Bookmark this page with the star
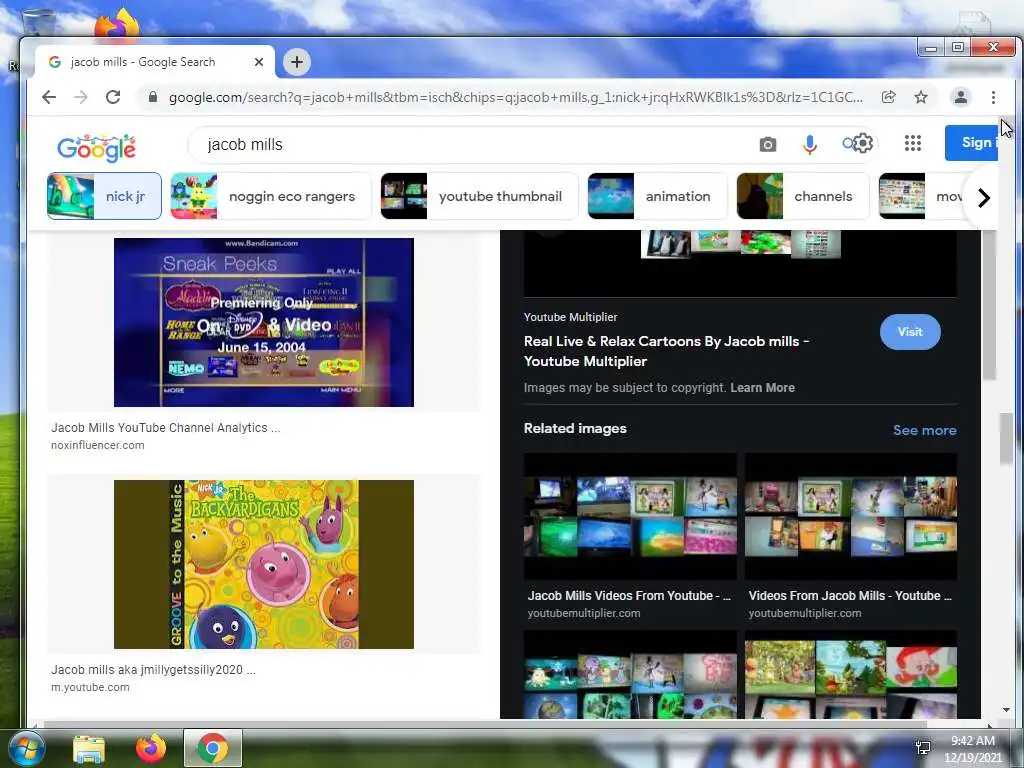1024x768 pixels. click(921, 97)
